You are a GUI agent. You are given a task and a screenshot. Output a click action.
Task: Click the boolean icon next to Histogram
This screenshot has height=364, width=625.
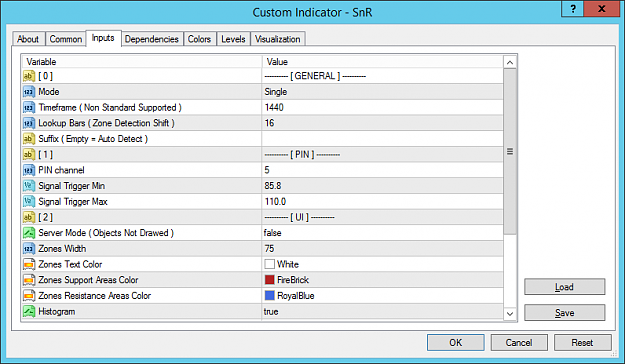coord(29,312)
